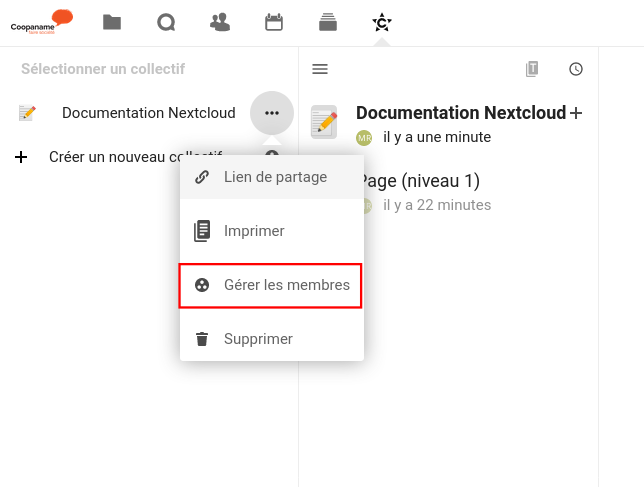This screenshot has height=487, width=644.
Task: Open the Deck app icon
Action: 327,22
